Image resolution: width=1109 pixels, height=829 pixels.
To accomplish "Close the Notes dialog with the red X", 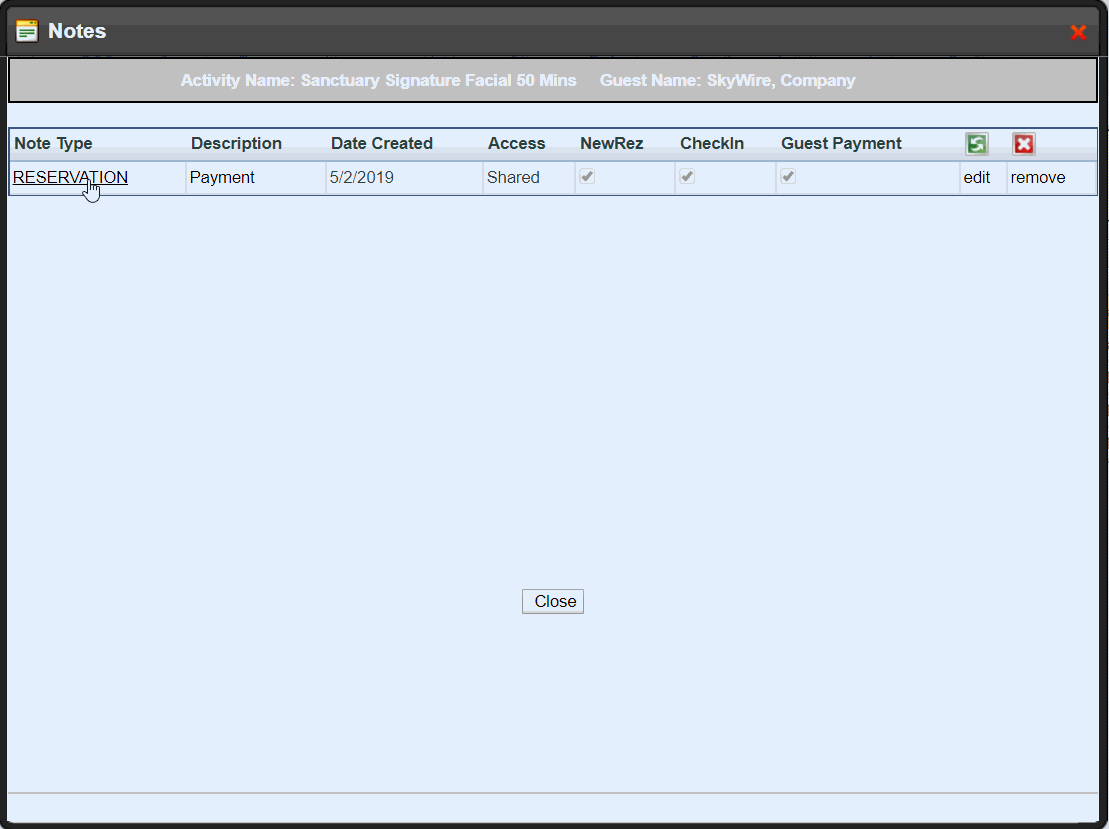I will tap(1078, 32).
